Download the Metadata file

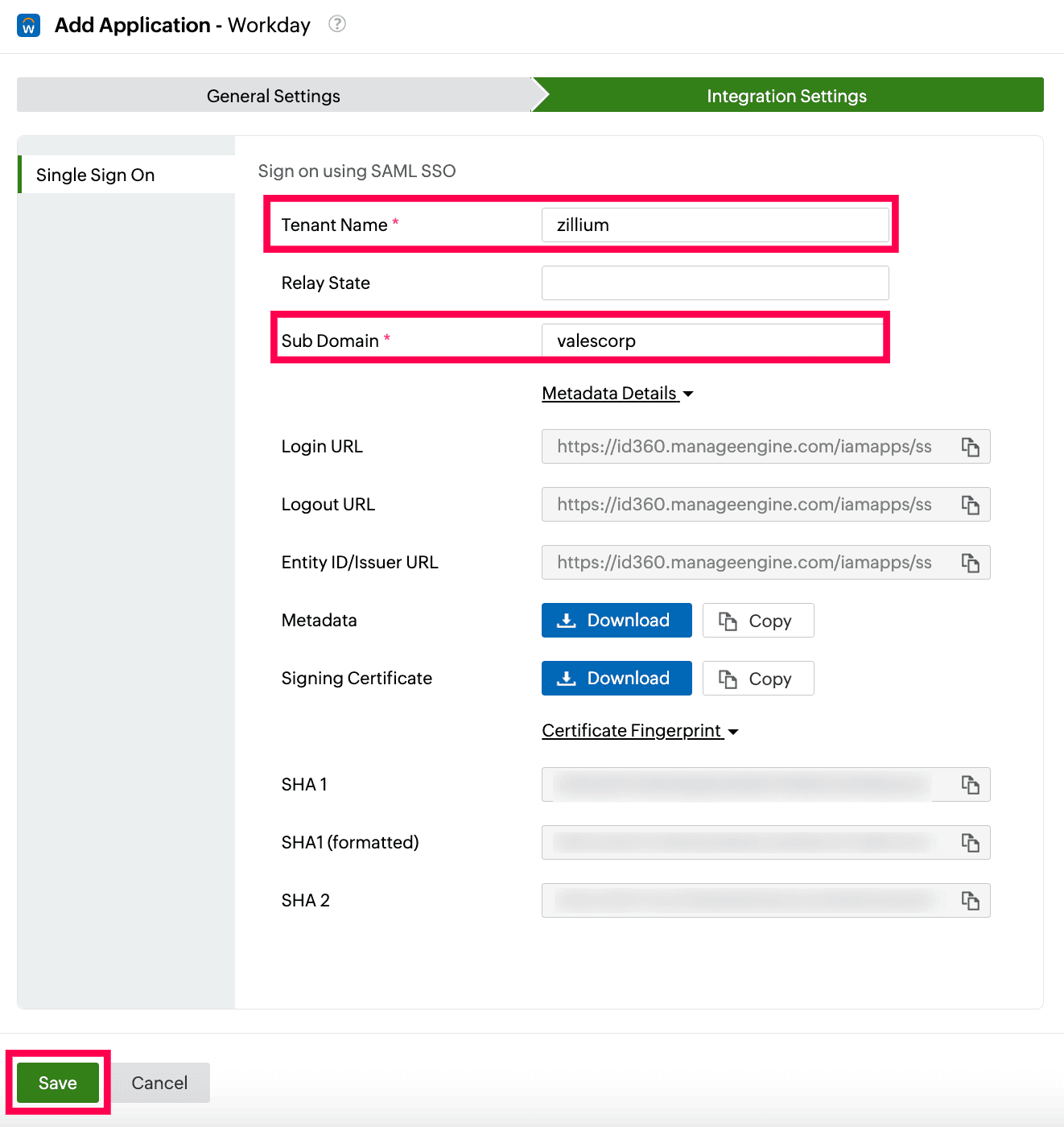pyautogui.click(x=616, y=620)
